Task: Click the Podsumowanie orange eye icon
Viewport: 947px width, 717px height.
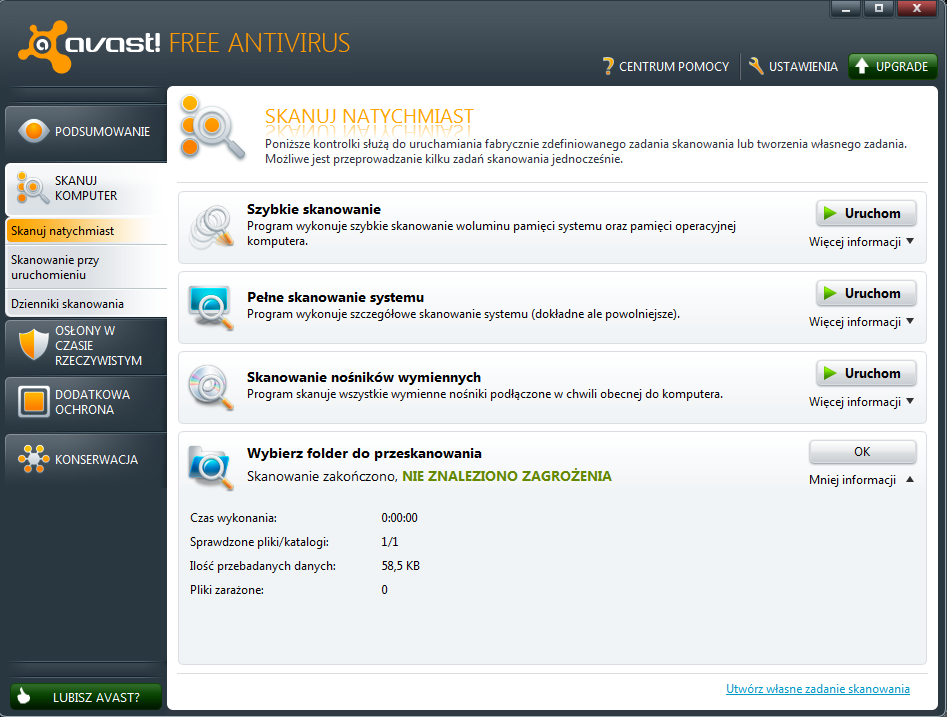Action: 34,131
